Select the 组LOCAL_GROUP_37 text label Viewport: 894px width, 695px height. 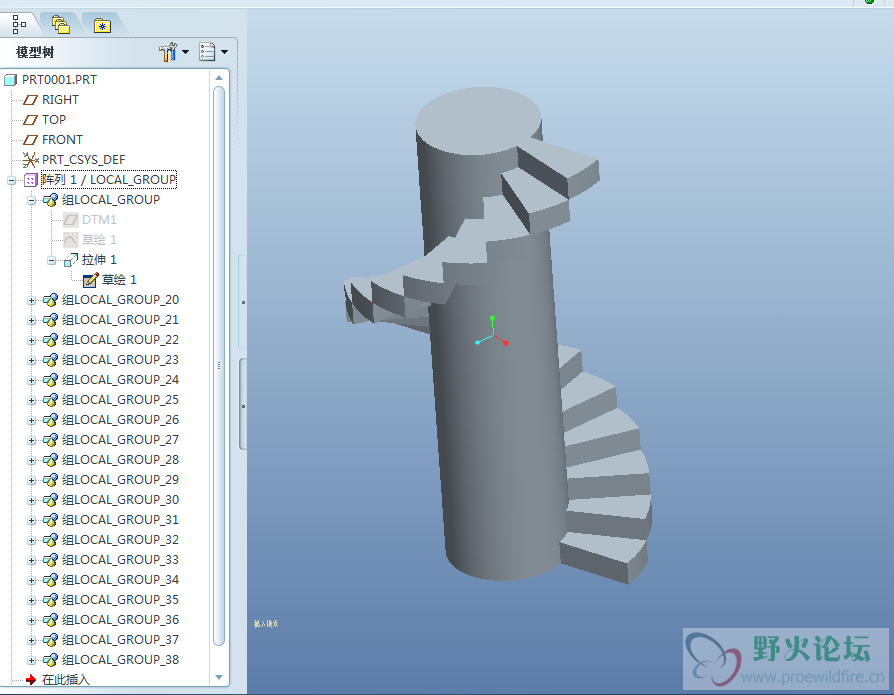coord(120,640)
